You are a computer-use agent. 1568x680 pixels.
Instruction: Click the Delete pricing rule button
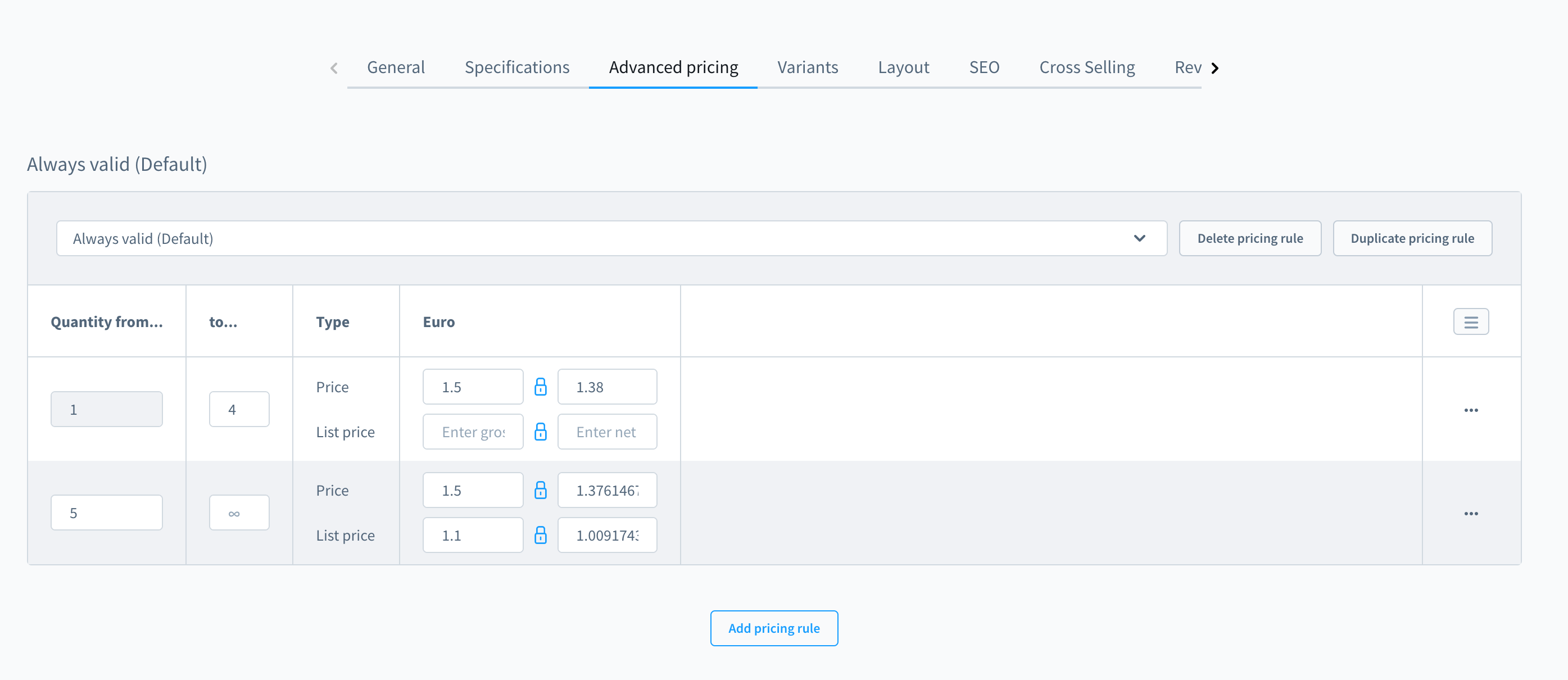click(1250, 238)
